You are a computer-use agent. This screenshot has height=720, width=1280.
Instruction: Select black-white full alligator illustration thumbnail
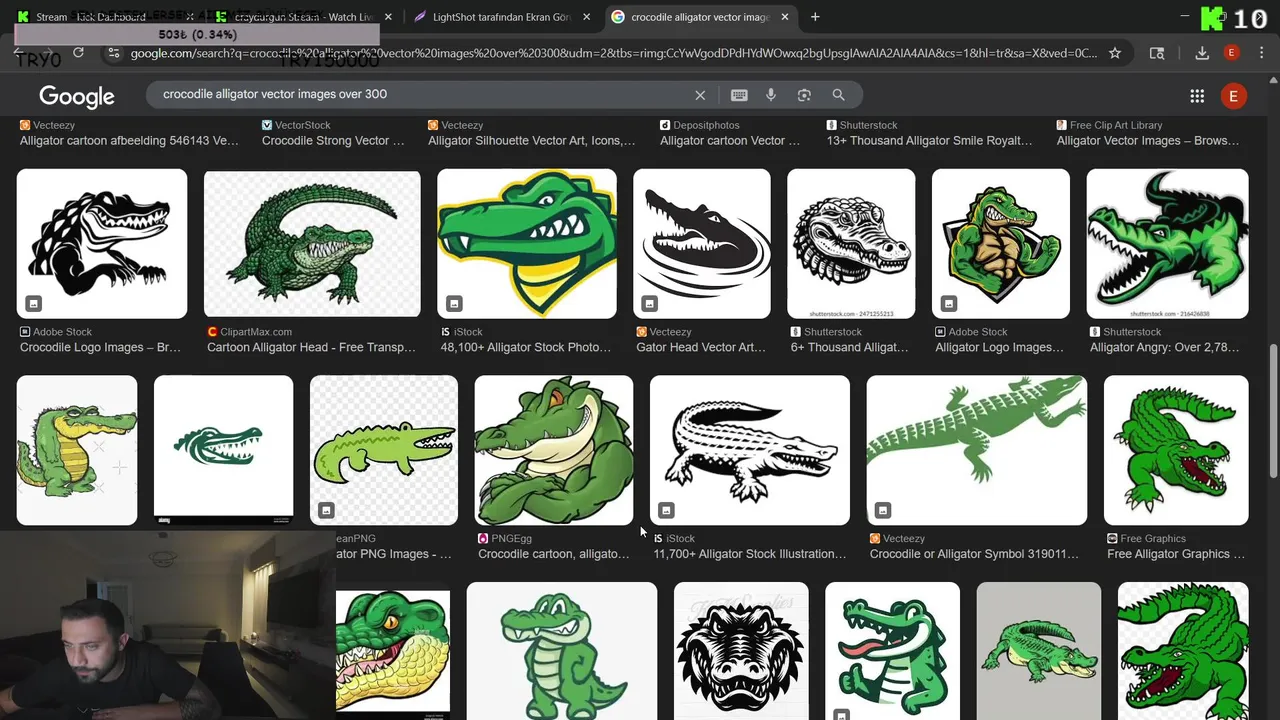point(750,450)
